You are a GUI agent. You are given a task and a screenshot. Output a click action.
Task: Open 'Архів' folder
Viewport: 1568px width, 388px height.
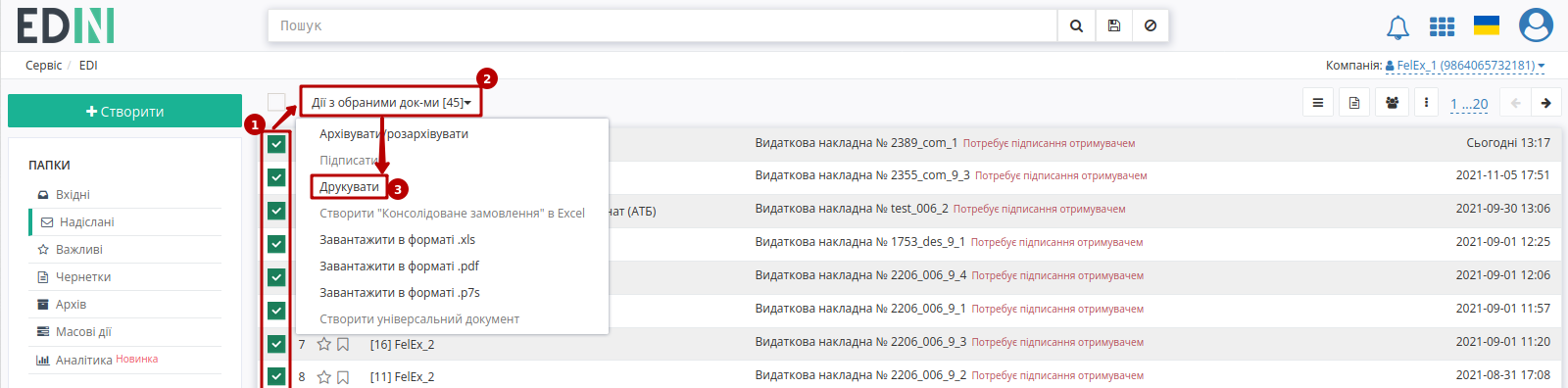(x=71, y=305)
